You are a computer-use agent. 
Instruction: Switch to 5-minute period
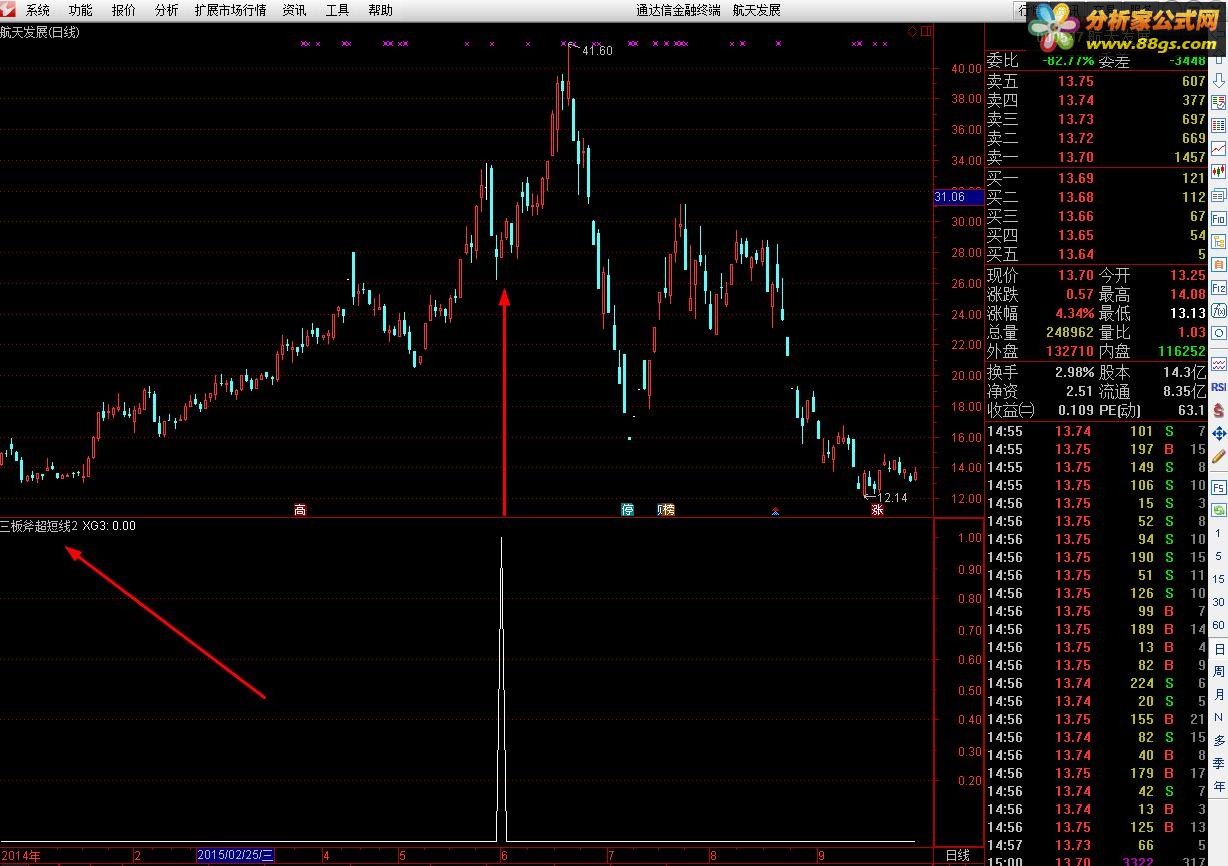(1218, 556)
